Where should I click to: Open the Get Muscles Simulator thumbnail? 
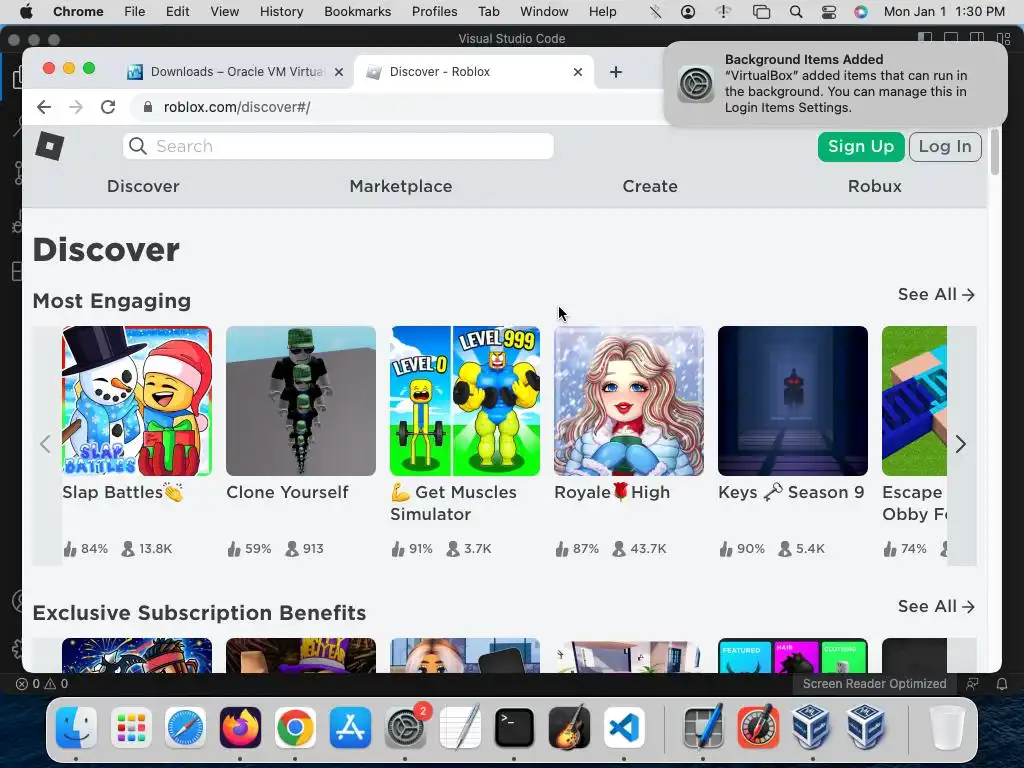465,401
